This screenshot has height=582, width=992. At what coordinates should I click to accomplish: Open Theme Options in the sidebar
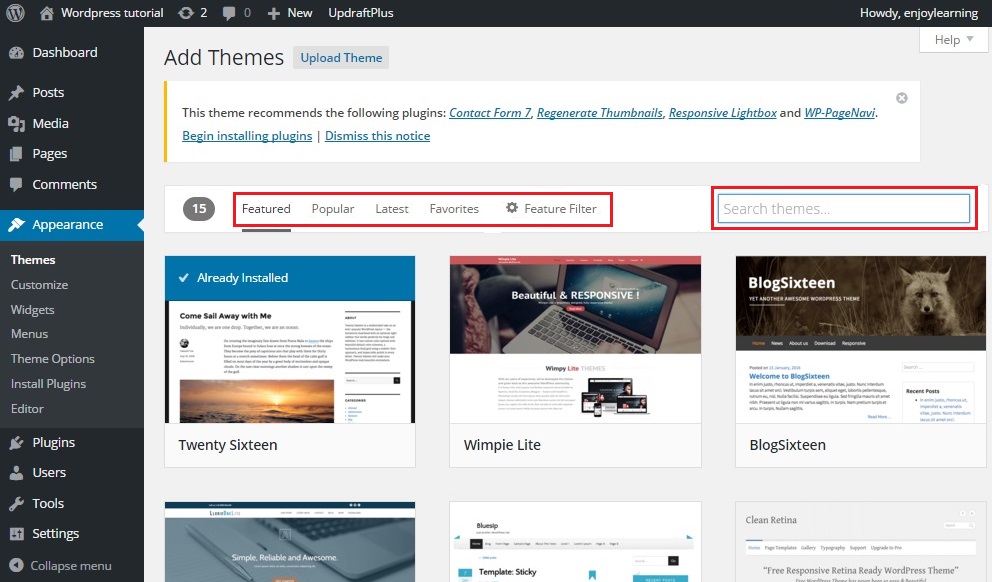coord(53,359)
